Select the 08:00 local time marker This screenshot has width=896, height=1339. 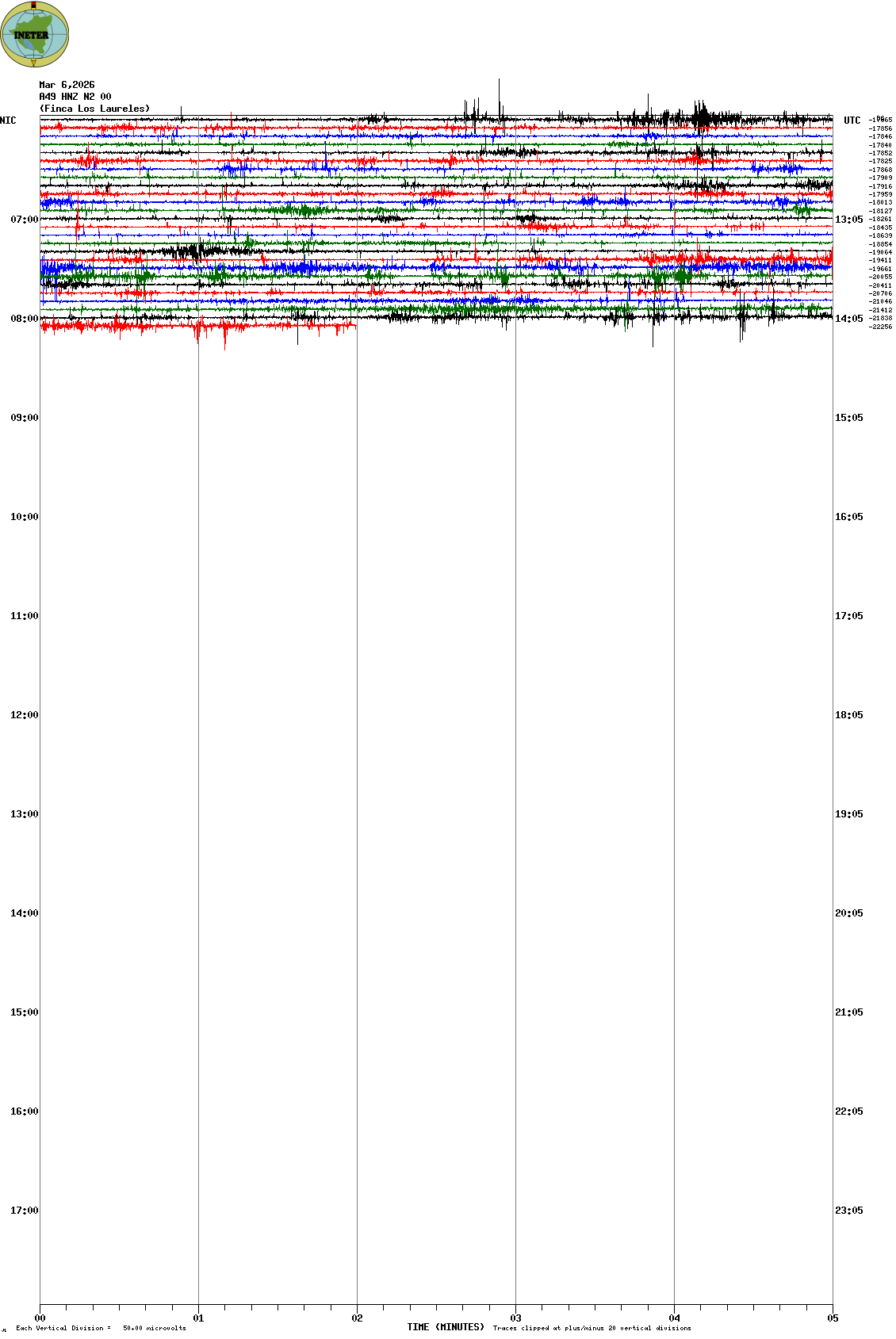pos(24,319)
